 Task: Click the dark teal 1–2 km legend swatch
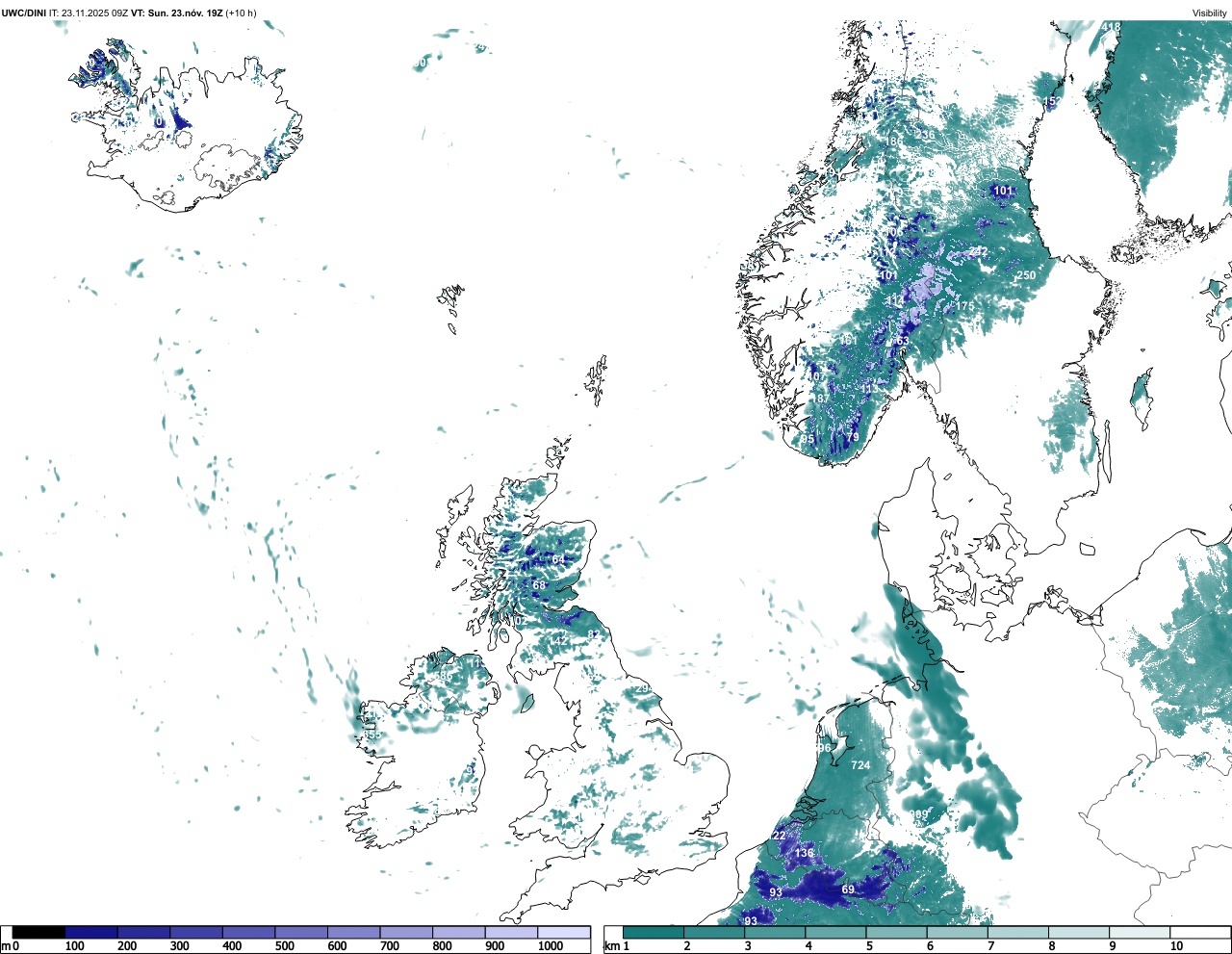coord(654,933)
